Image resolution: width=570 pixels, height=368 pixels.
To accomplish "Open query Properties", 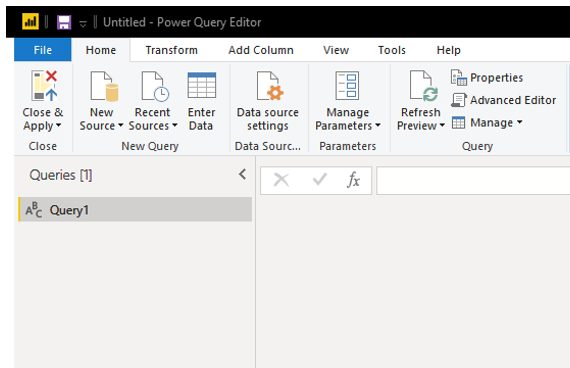I will 487,77.
